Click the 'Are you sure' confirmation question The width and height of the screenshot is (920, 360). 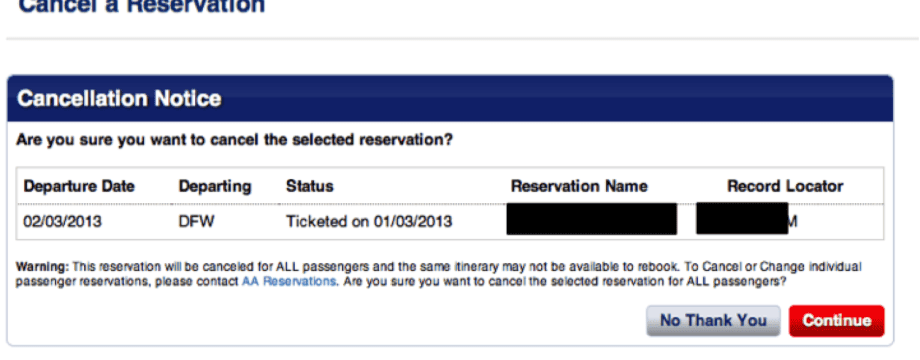click(x=235, y=141)
